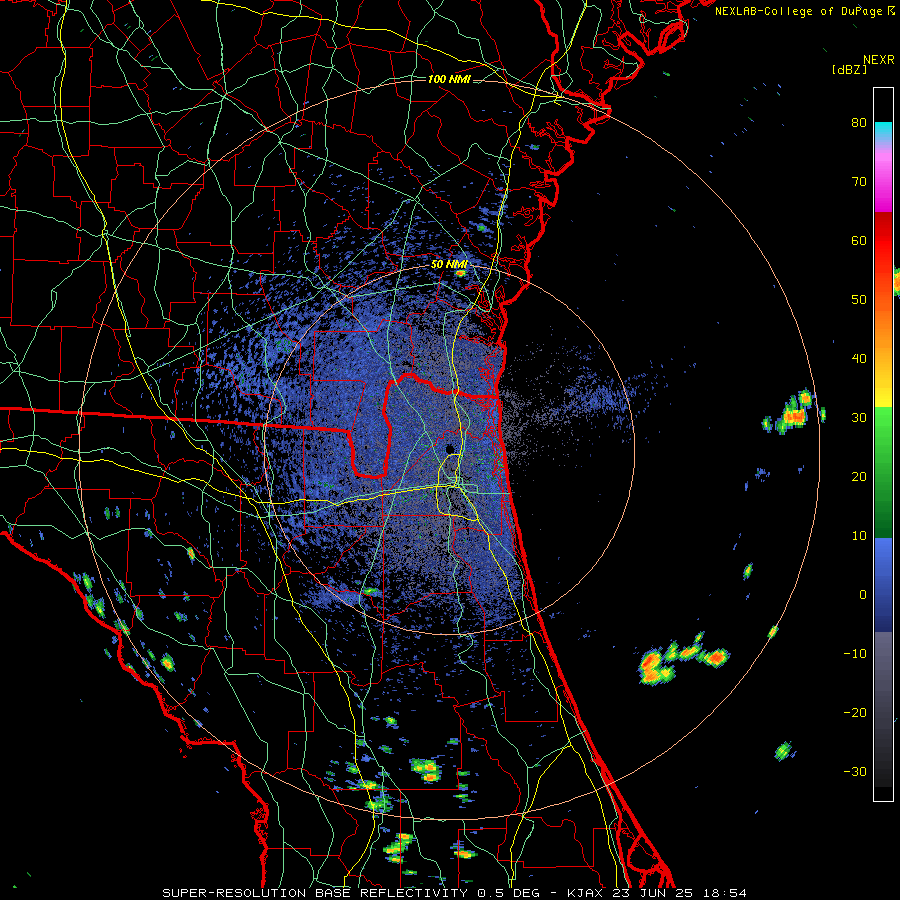Click the 0.5 DEG elevation text in caption

coord(511,893)
